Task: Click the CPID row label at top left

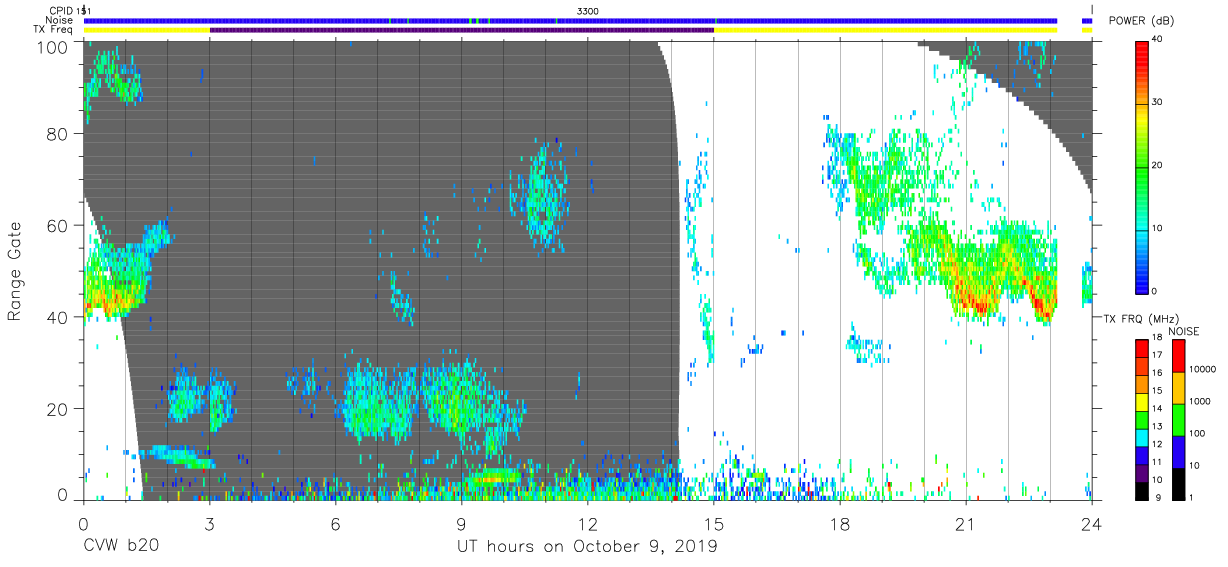Action: [x=62, y=10]
